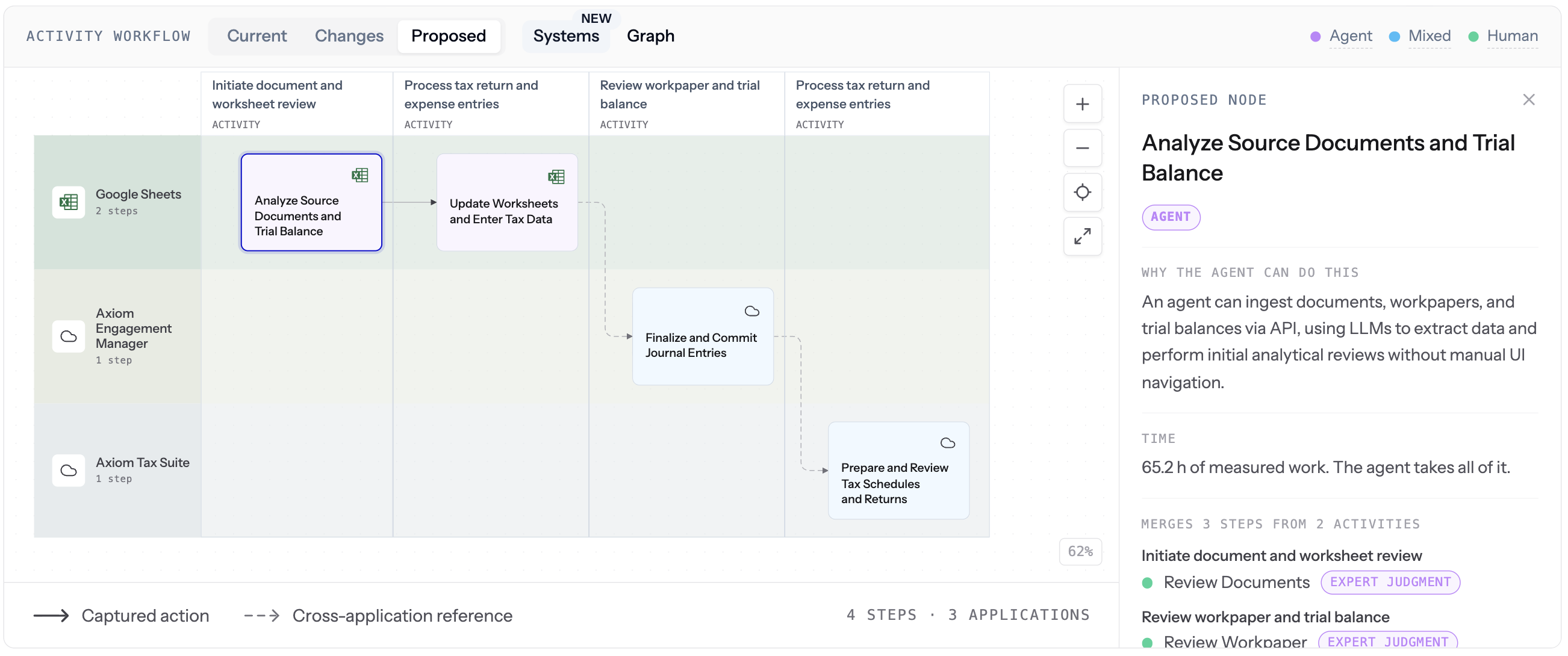
Task: Click the cloud icon on Prepare and Review node
Action: 948,443
